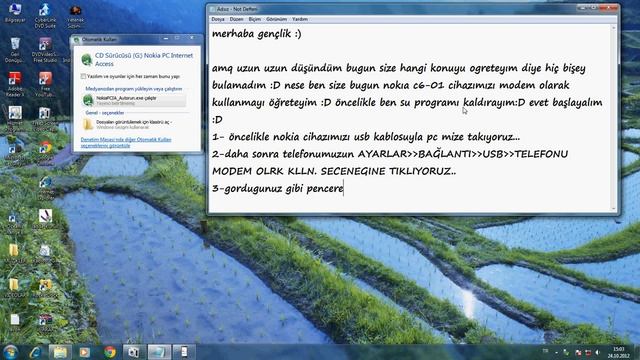This screenshot has width=640, height=360.
Task: Click Notepad scrollbar down arrow
Action: [x=613, y=209]
